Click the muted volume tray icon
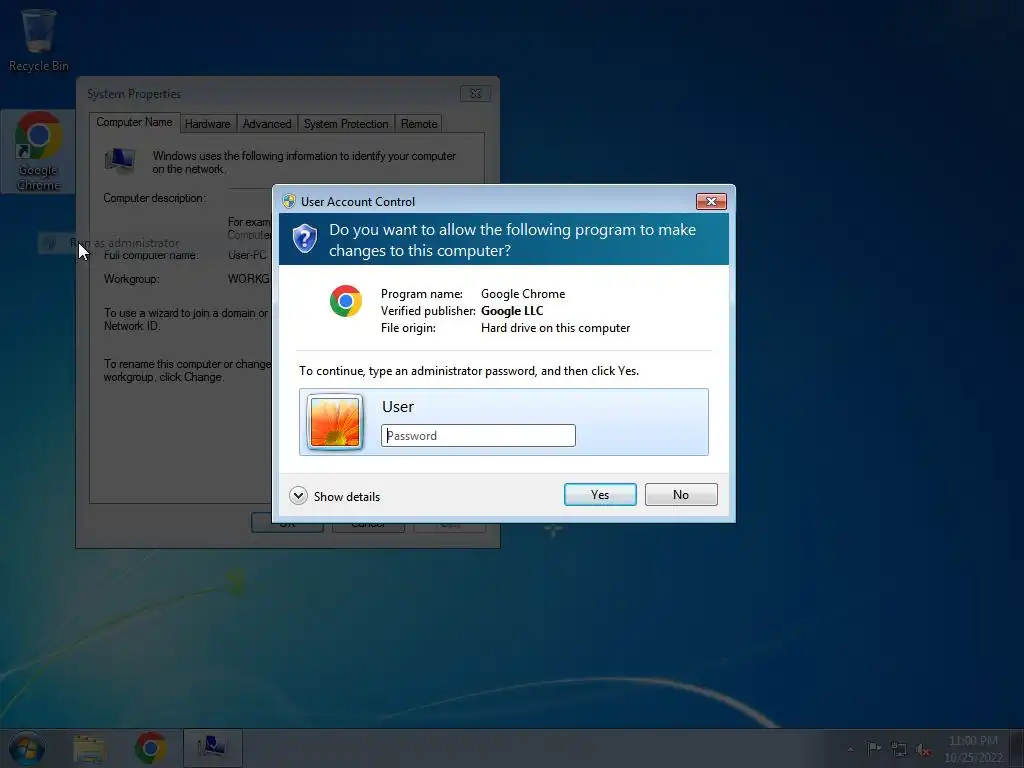Image resolution: width=1024 pixels, height=768 pixels. pyautogui.click(x=923, y=750)
